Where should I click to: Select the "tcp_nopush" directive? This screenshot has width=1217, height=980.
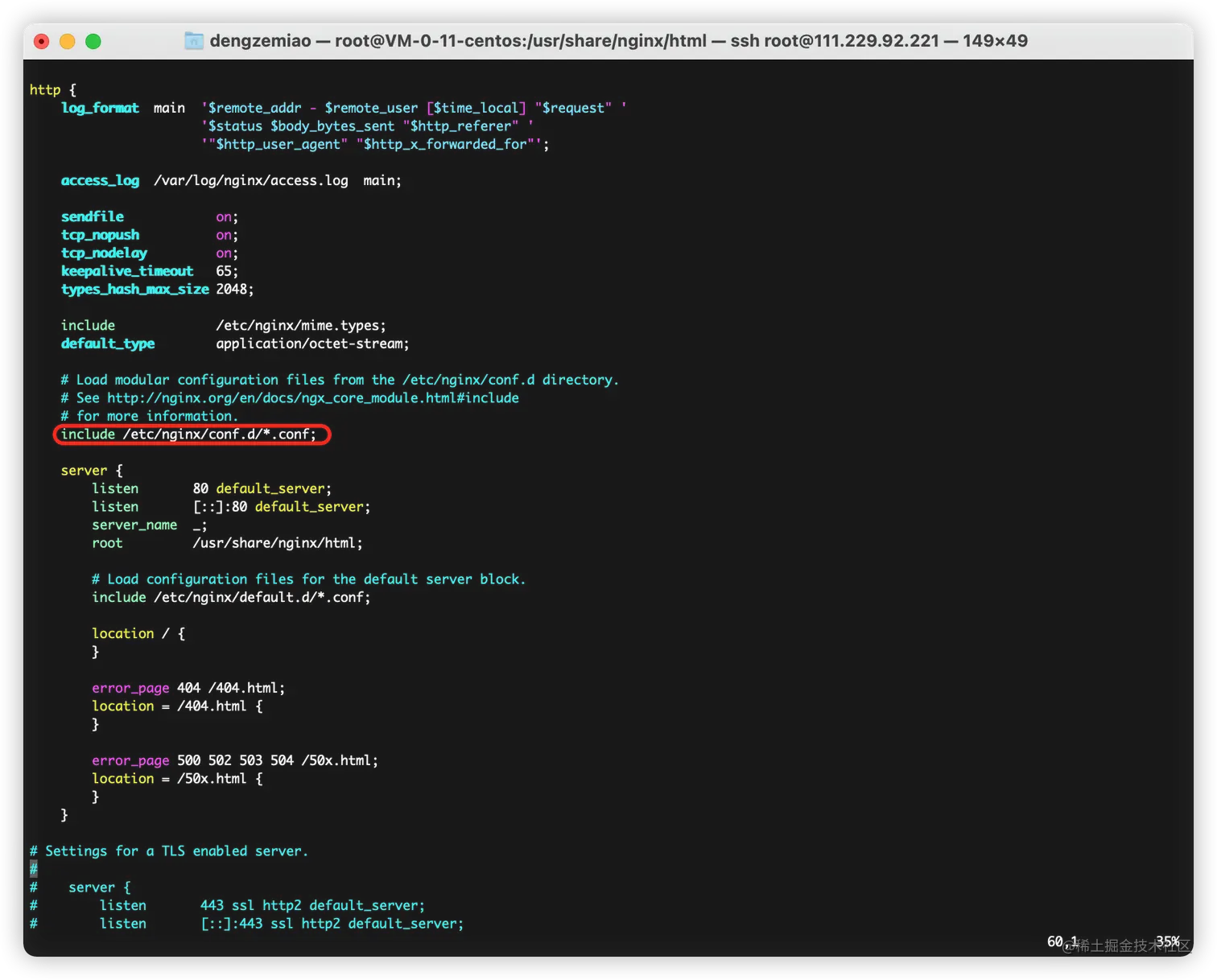point(100,235)
